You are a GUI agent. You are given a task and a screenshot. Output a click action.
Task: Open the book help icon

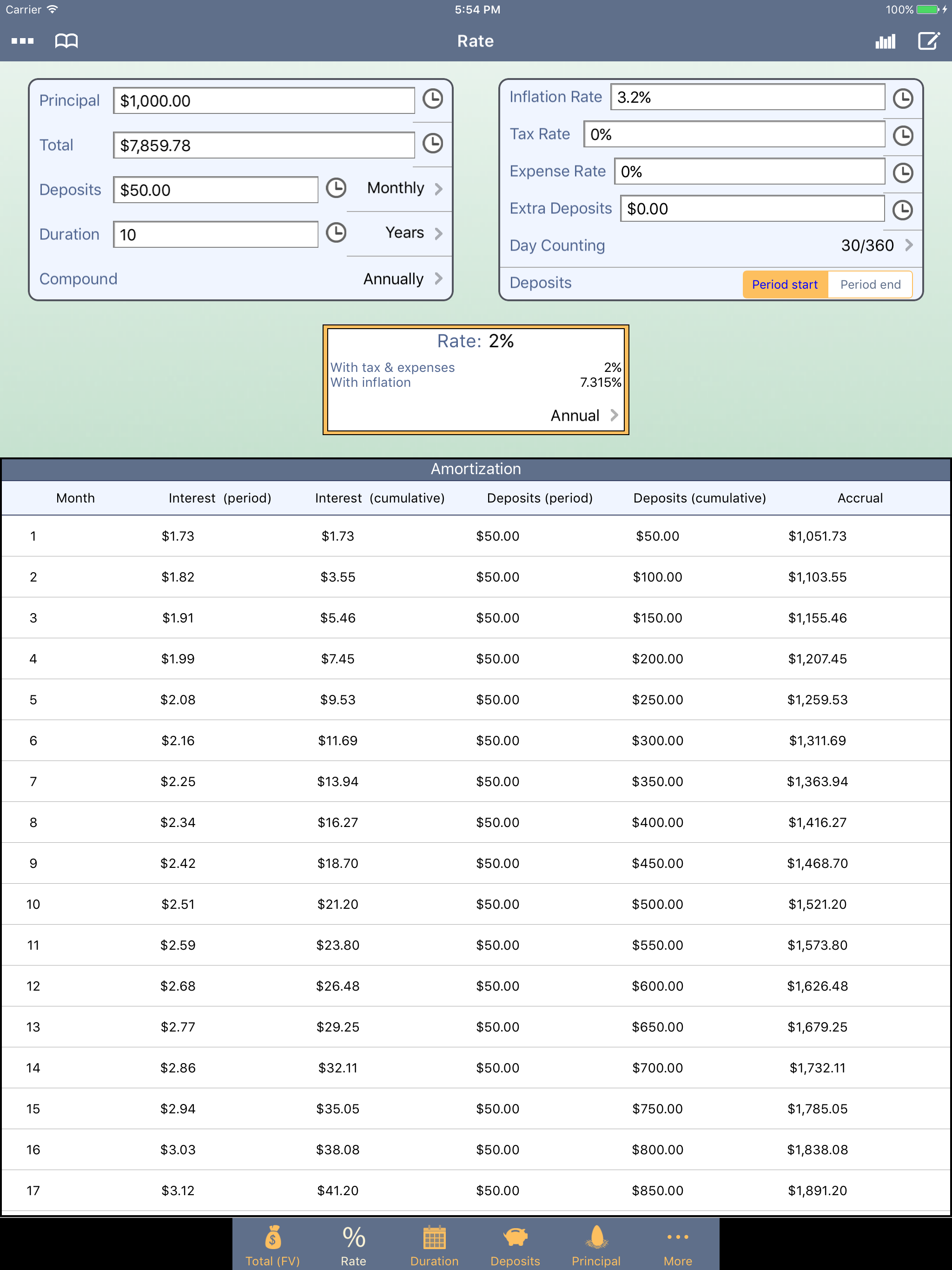[66, 41]
